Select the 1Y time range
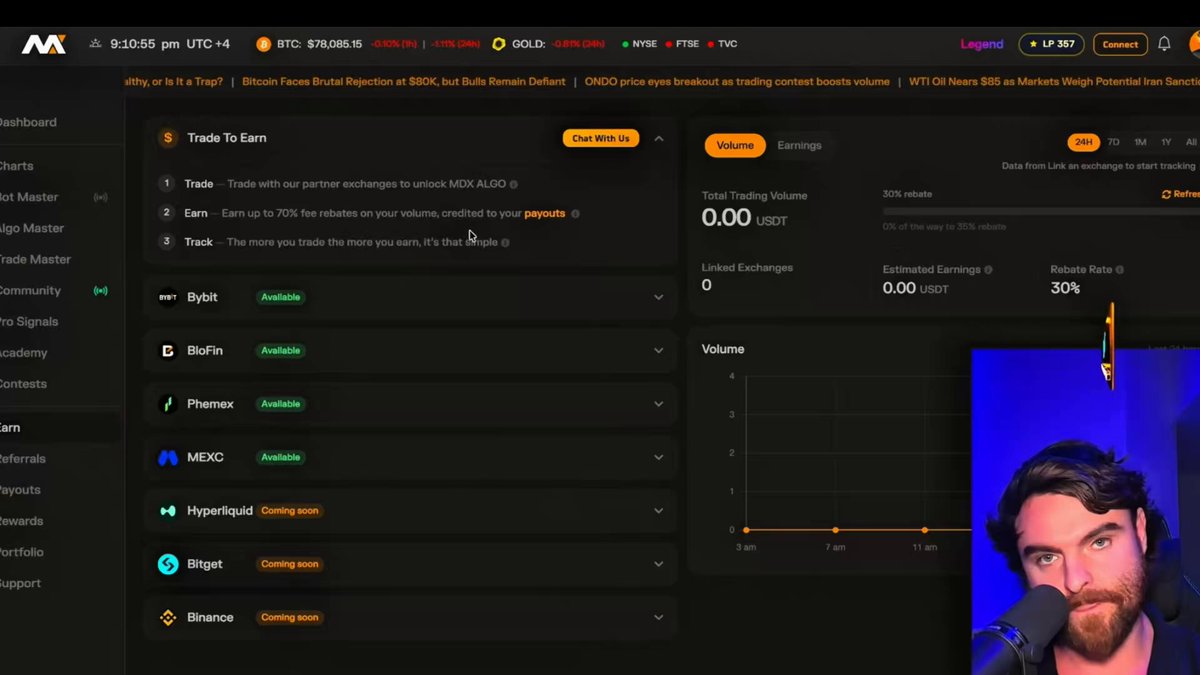The height and width of the screenshot is (675, 1200). (1166, 142)
